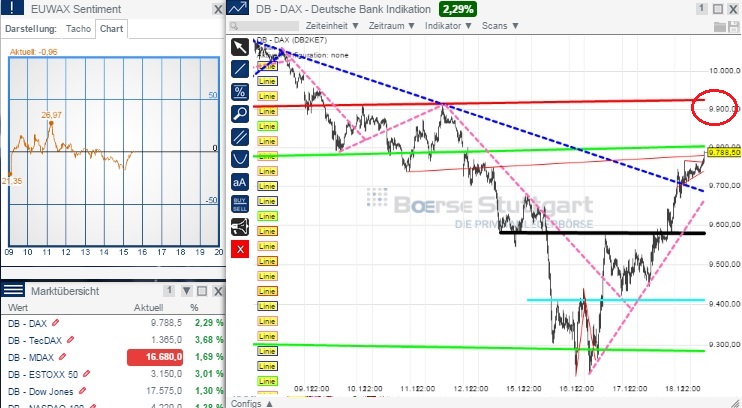Select the DB - TecDAX market row
Image resolution: width=742 pixels, height=408 pixels.
coord(114,340)
